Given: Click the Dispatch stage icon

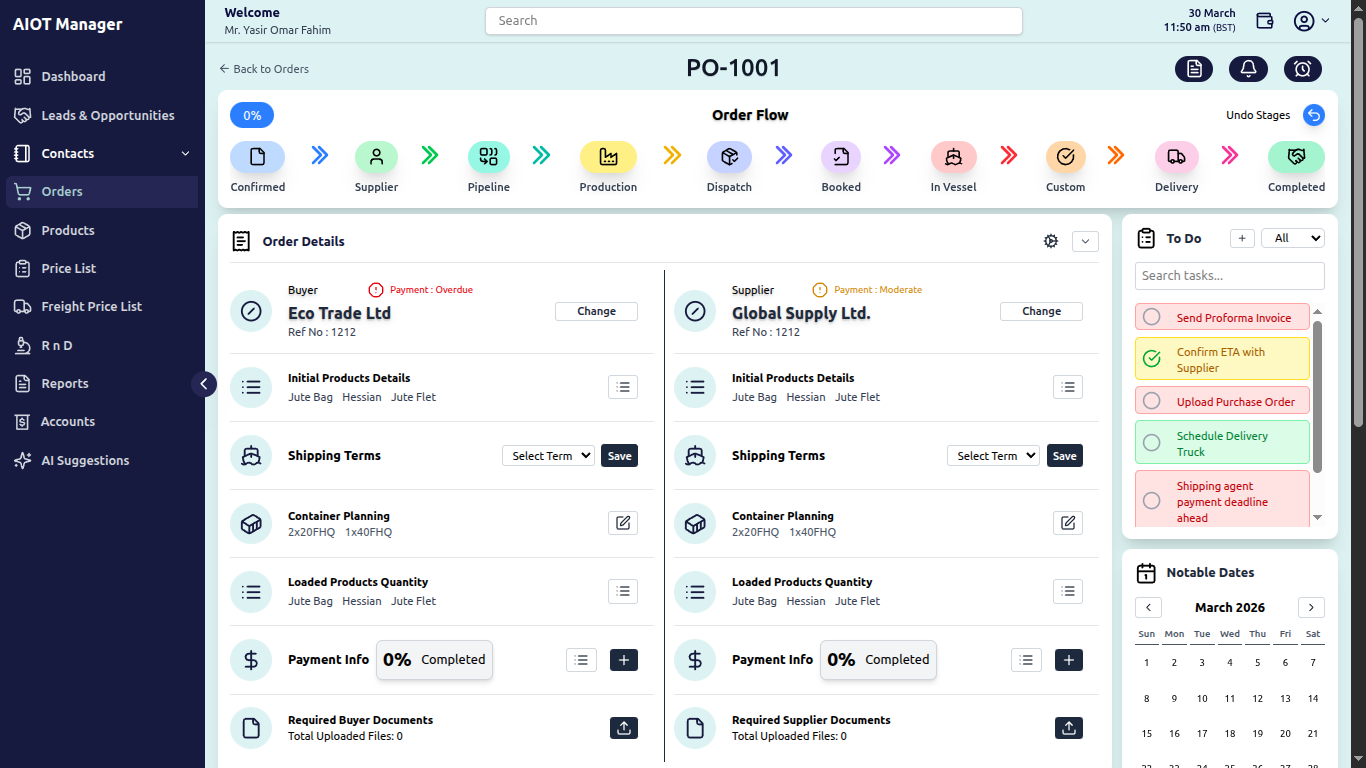Looking at the screenshot, I should (x=729, y=157).
